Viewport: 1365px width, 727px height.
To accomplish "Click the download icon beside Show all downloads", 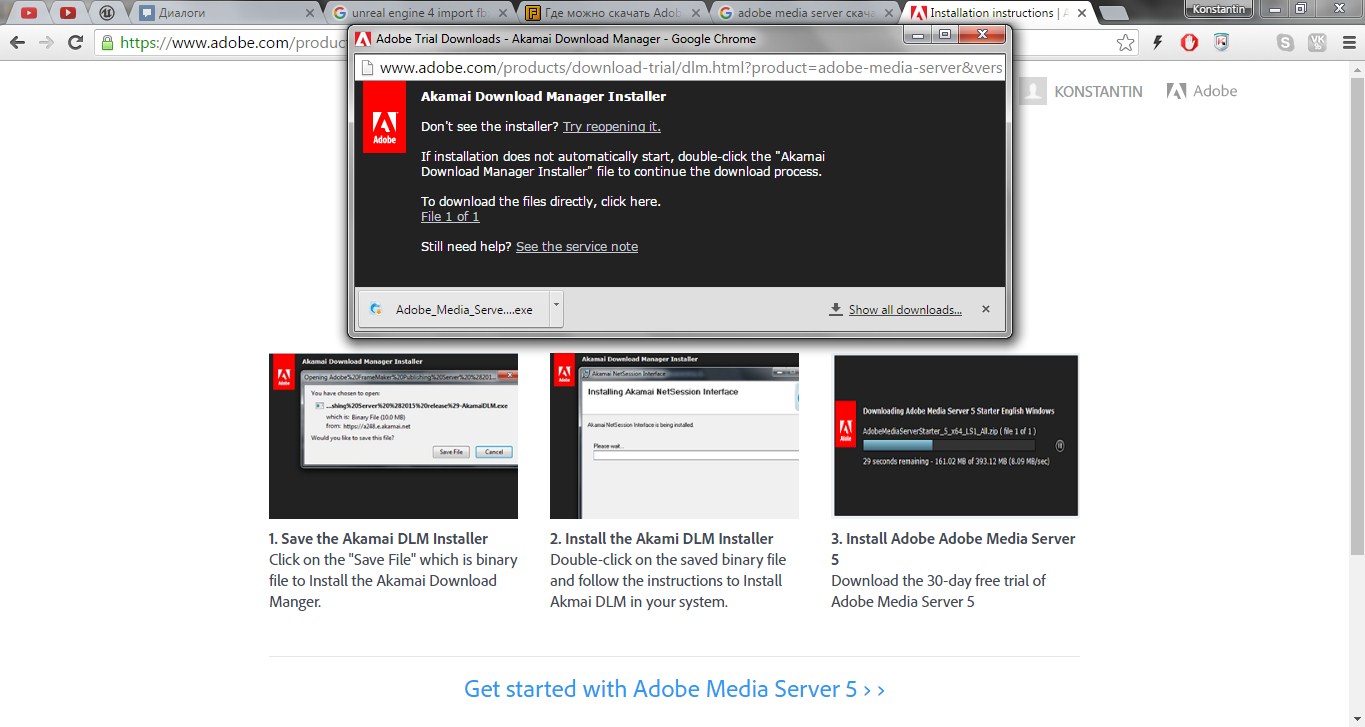I will [836, 310].
